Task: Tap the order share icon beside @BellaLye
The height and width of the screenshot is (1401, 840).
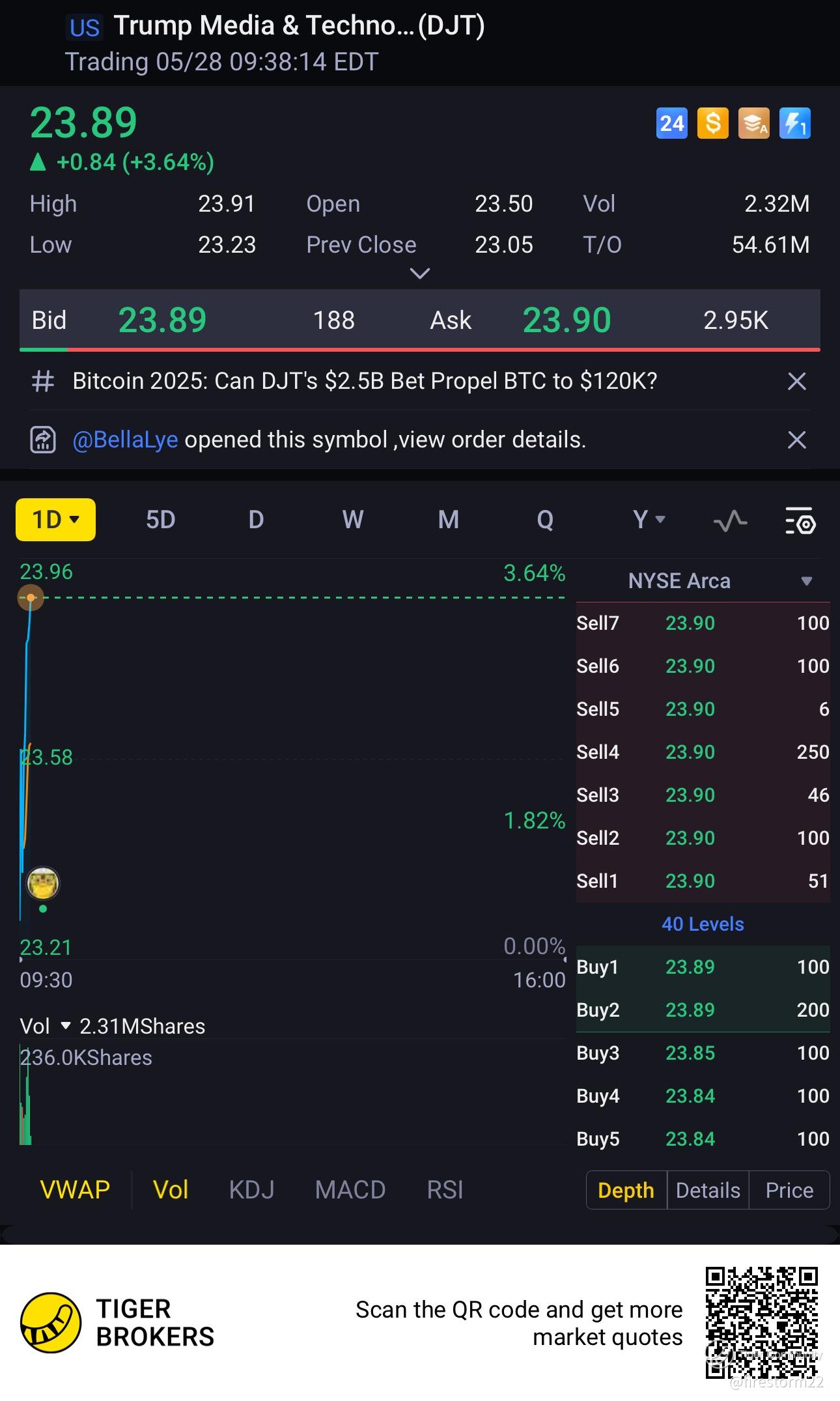Action: coord(43,440)
